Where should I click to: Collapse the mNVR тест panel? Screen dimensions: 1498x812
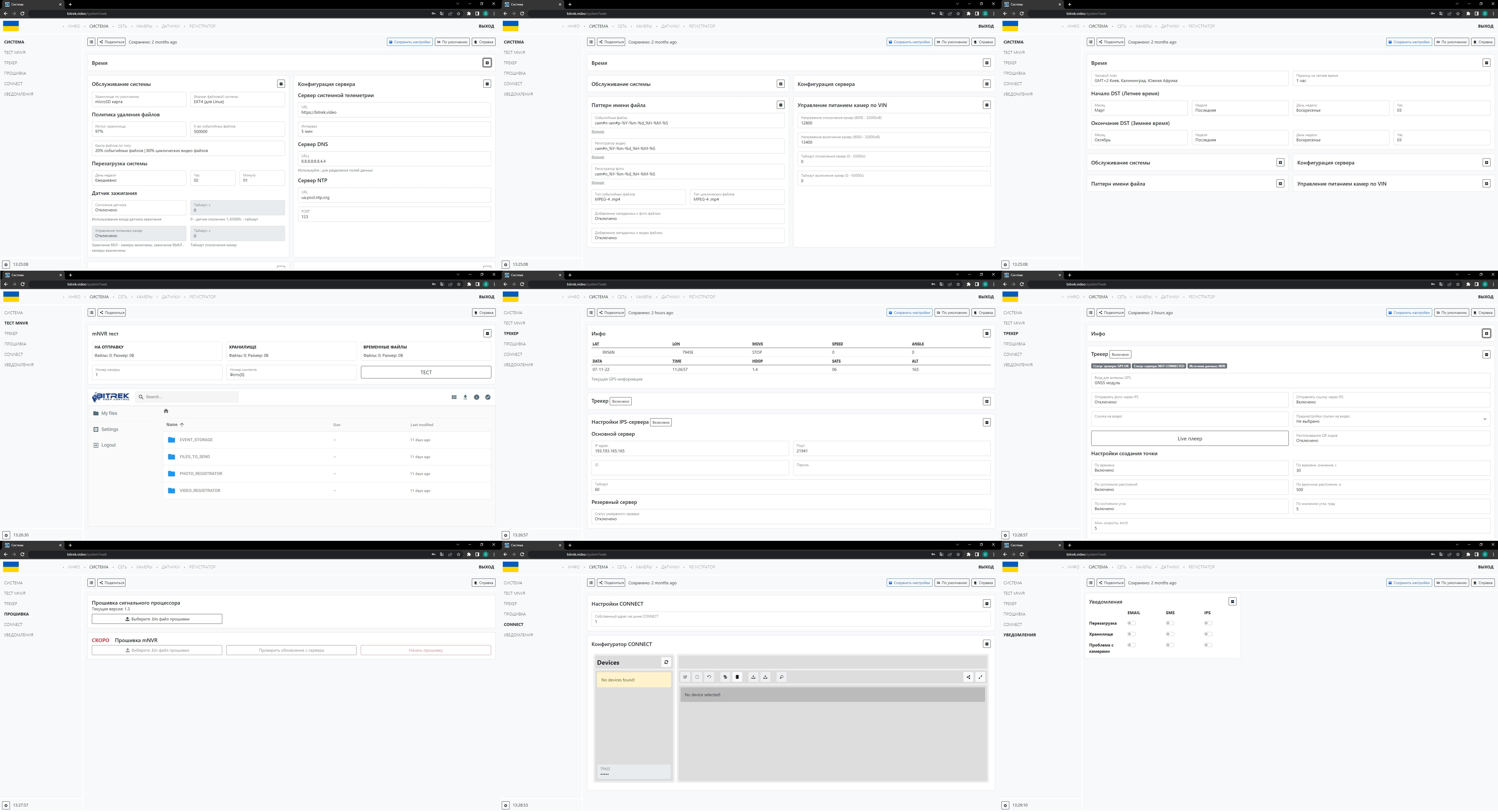pos(487,333)
